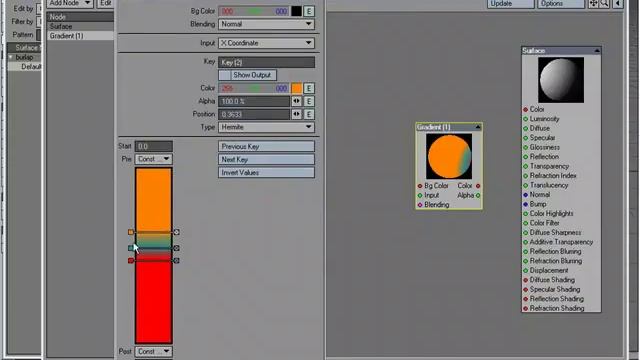Screen dimensions: 640x360
Task: Click the orange key Color swatch
Action: coord(296,88)
